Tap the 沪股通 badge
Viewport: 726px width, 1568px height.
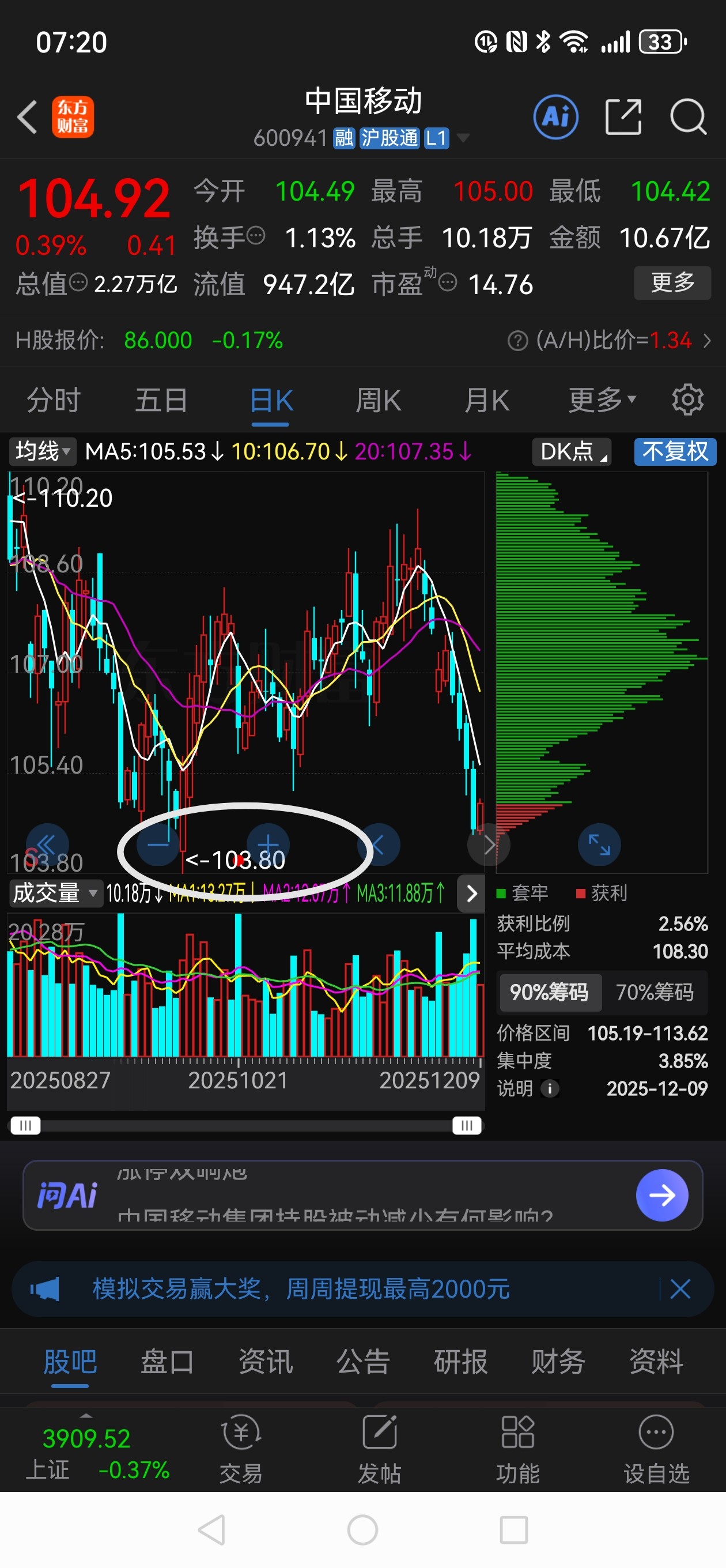tap(390, 138)
